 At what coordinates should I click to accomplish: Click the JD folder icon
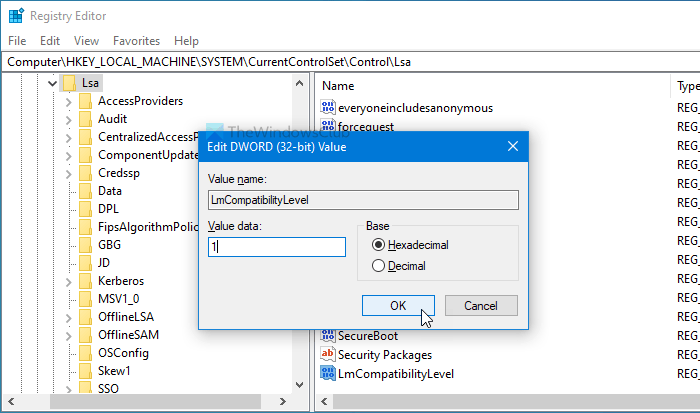pos(85,263)
